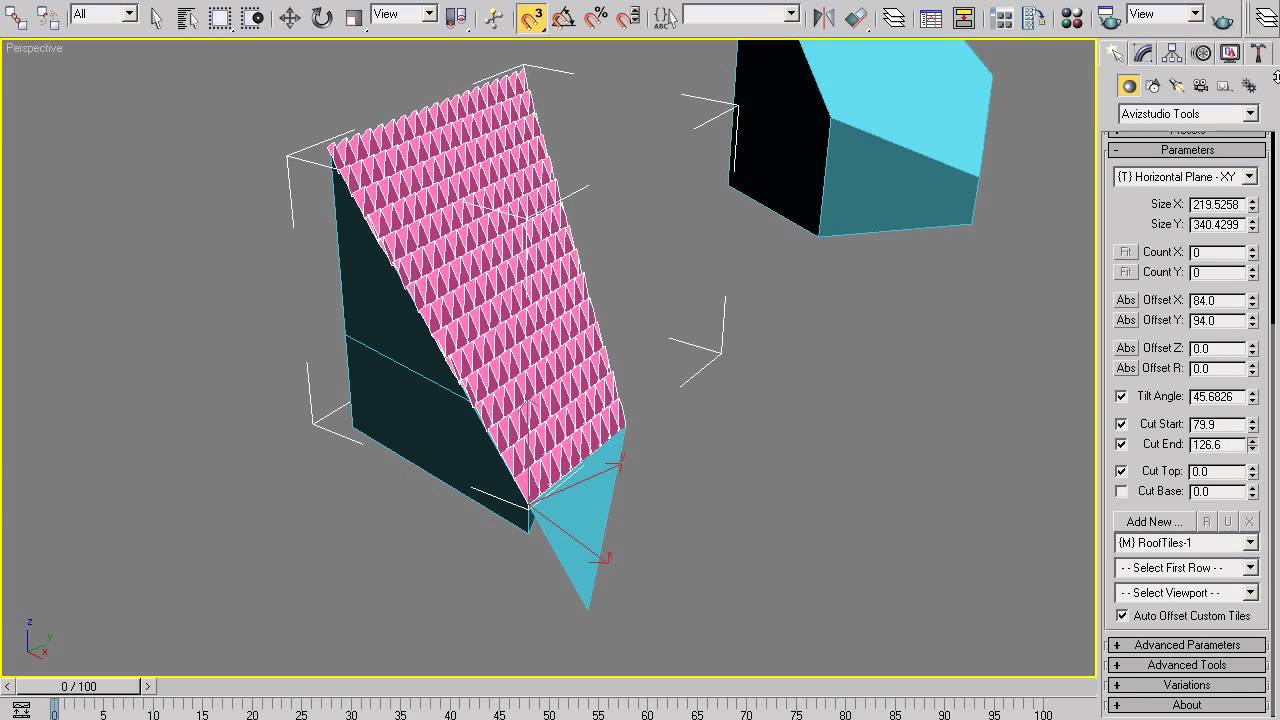Open Select Viewport dropdown
The width and height of the screenshot is (1280, 720).
point(1186,593)
